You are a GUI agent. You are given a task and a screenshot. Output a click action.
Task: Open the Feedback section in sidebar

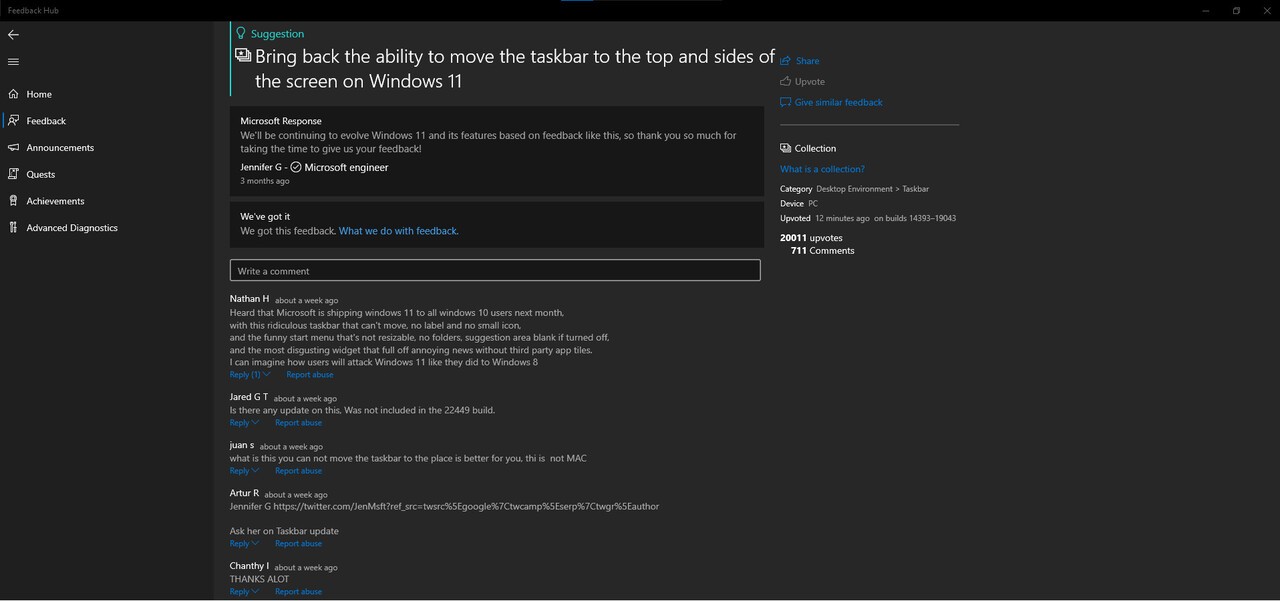click(x=46, y=121)
